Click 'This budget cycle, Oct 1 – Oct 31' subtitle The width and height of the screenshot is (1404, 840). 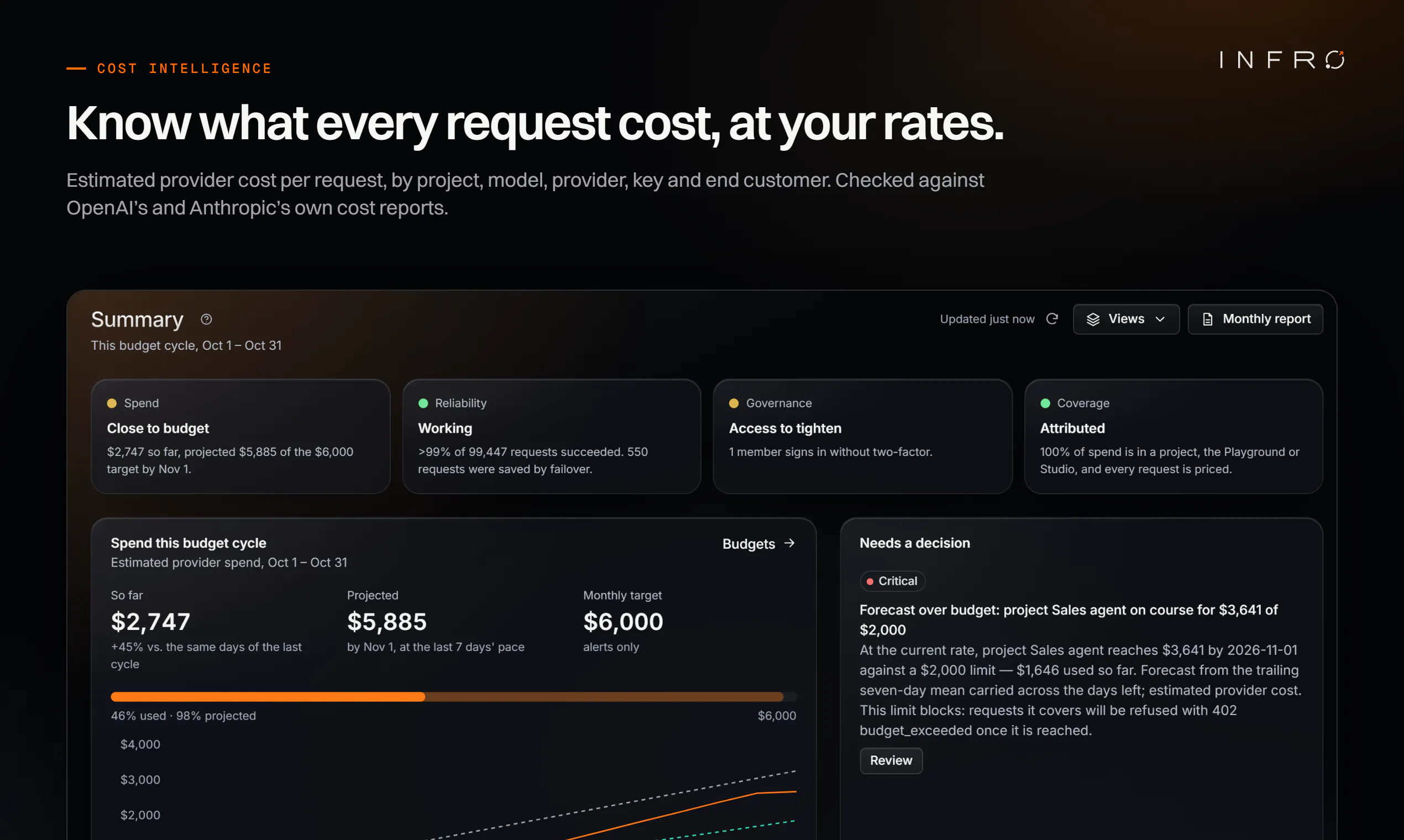click(x=186, y=345)
